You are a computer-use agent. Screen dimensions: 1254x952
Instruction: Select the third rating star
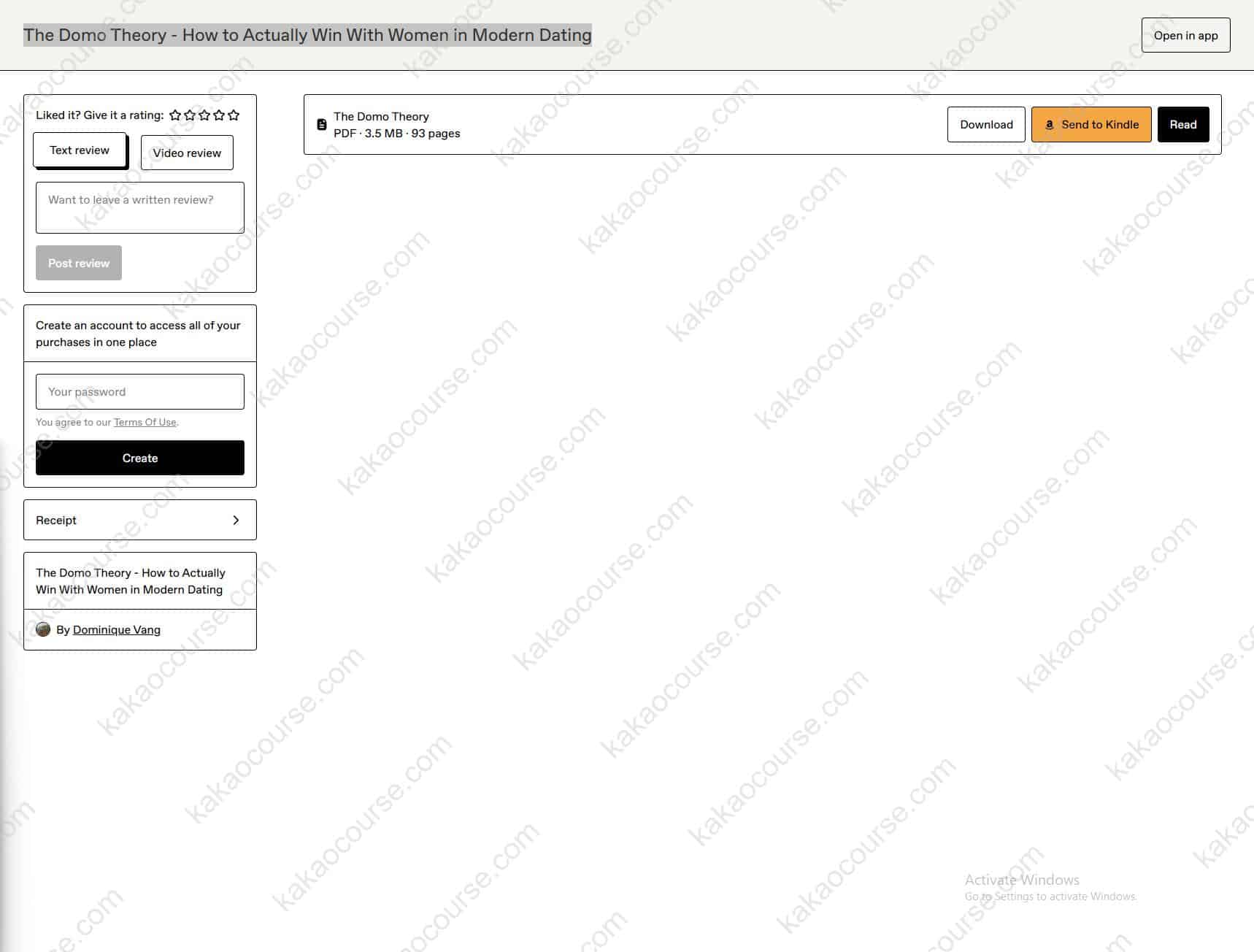pyautogui.click(x=204, y=115)
